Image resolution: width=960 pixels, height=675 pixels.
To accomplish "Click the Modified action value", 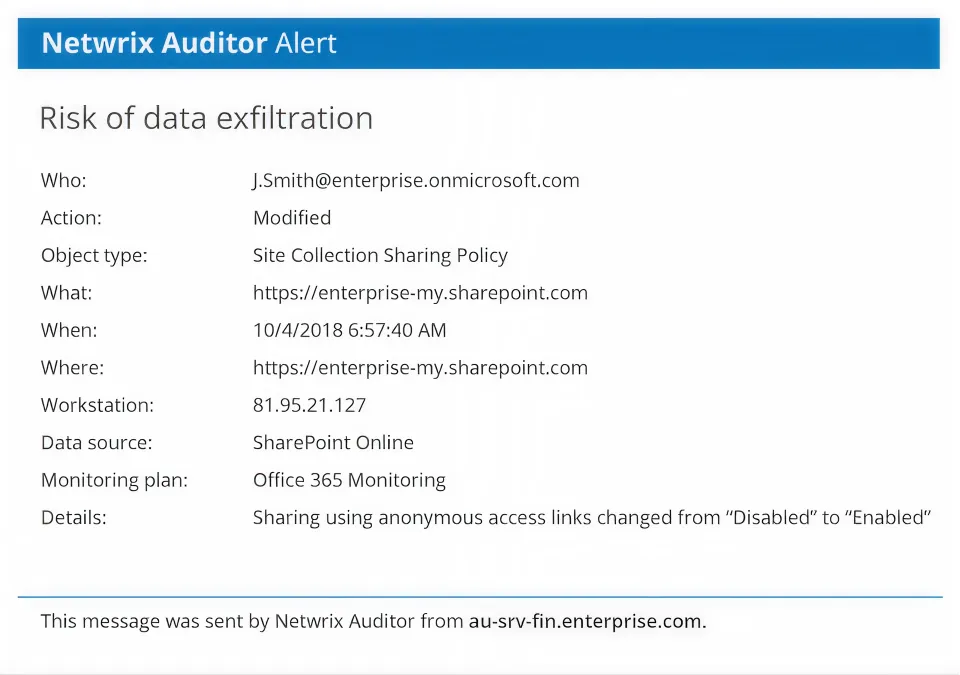I will click(x=292, y=218).
